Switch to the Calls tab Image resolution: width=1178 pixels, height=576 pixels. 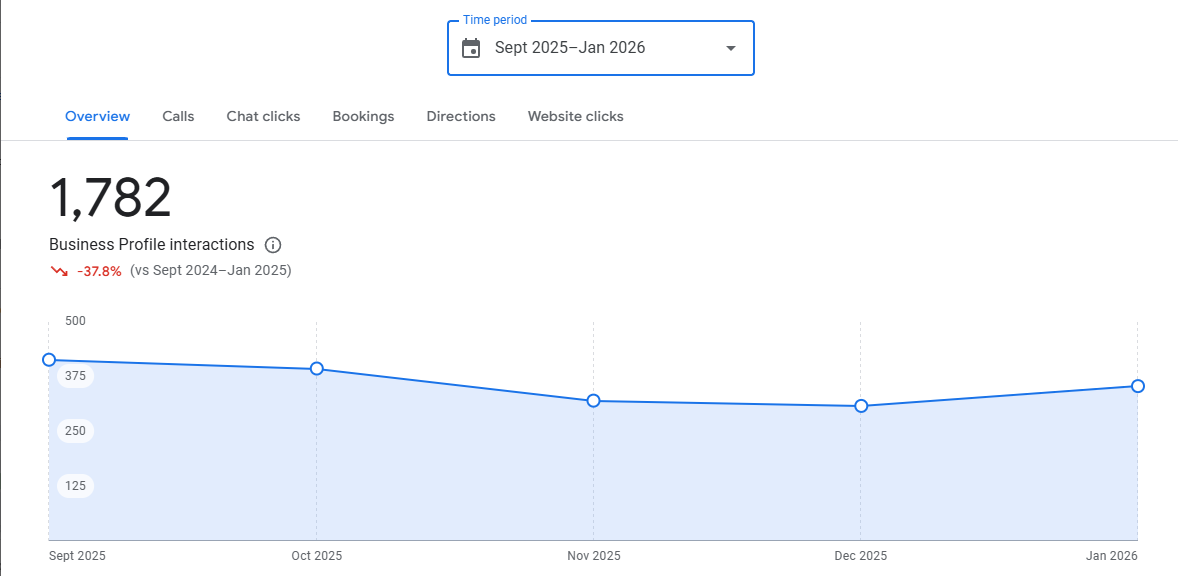point(178,116)
